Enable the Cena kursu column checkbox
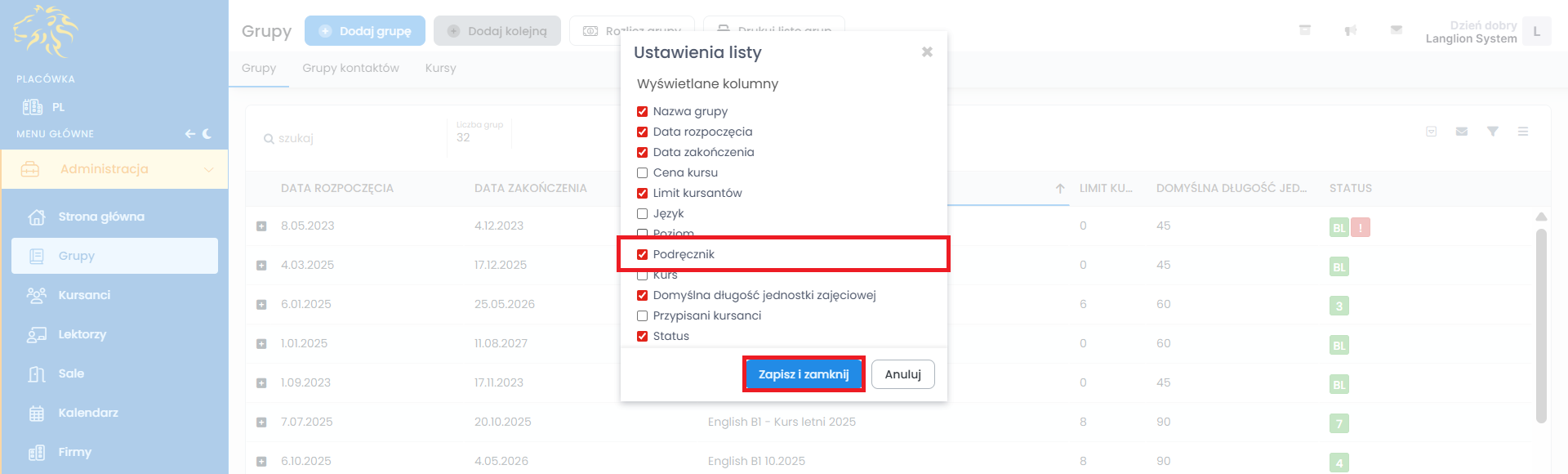The height and width of the screenshot is (474, 1568). pyautogui.click(x=643, y=172)
